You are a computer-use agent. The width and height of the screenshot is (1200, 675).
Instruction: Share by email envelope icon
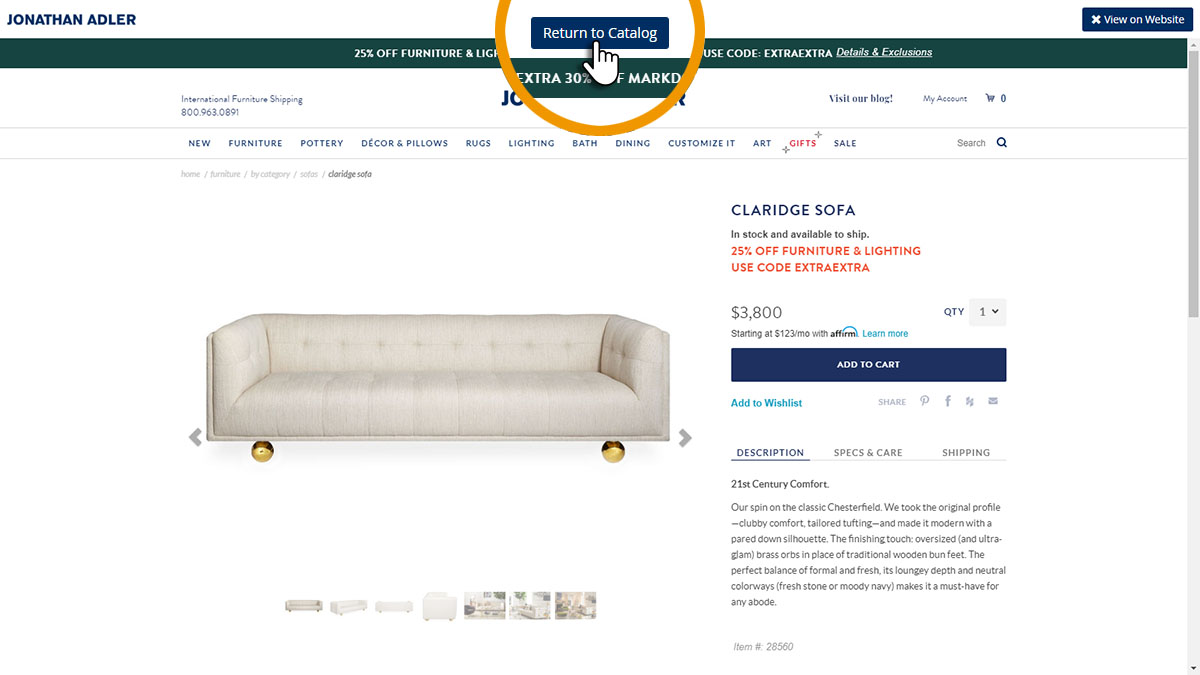[x=993, y=401]
